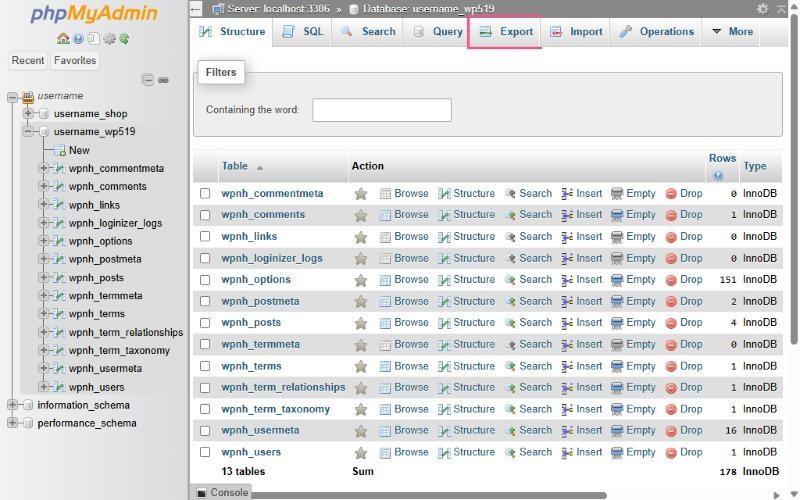
Task: Click the Browse icon for wpnh_loginizer_logs
Action: pyautogui.click(x=385, y=259)
